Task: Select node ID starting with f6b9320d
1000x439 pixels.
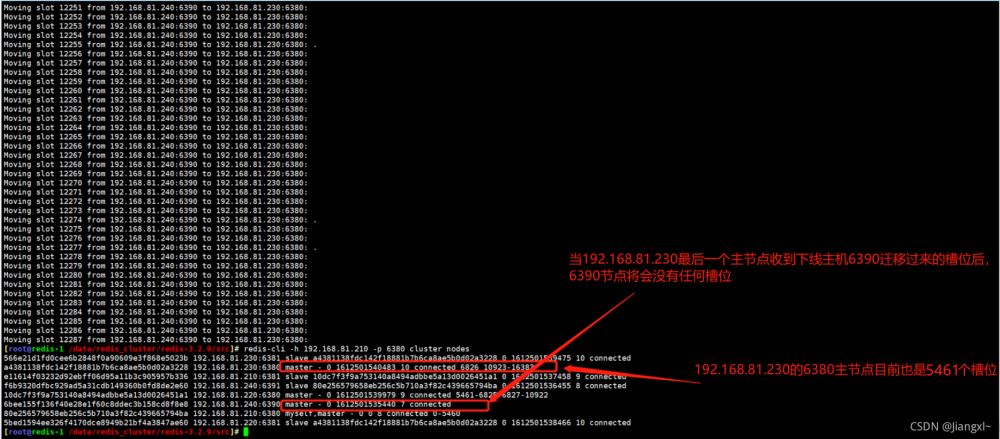Action: point(95,385)
